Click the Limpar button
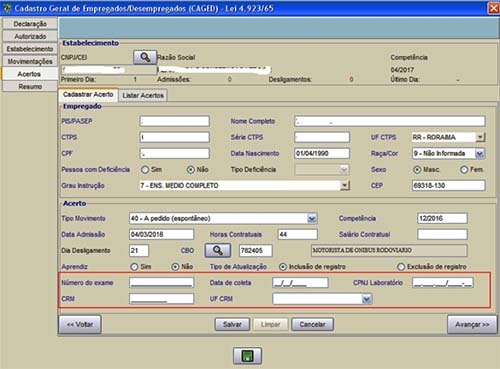Viewport: 500px width, 369px height. pos(270,324)
